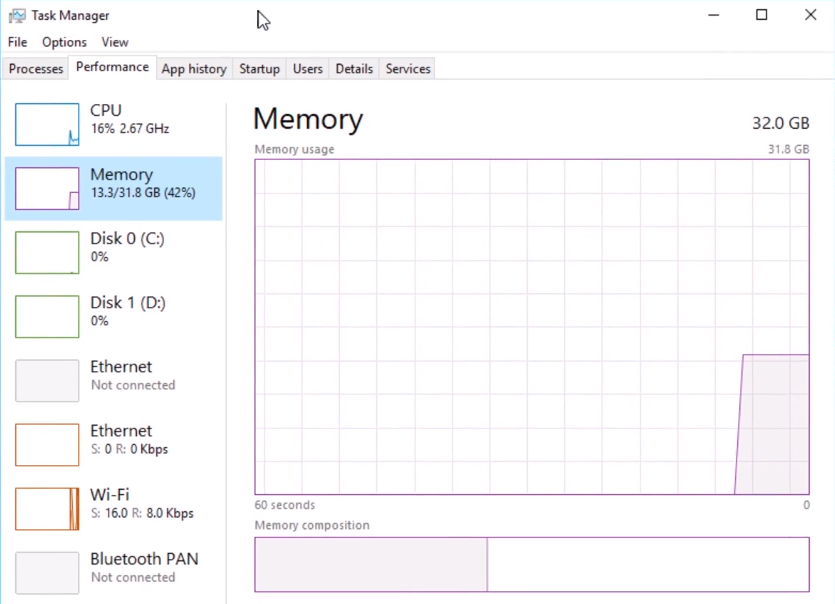Switch to the App history tab
Image resolution: width=835 pixels, height=604 pixels.
click(194, 69)
